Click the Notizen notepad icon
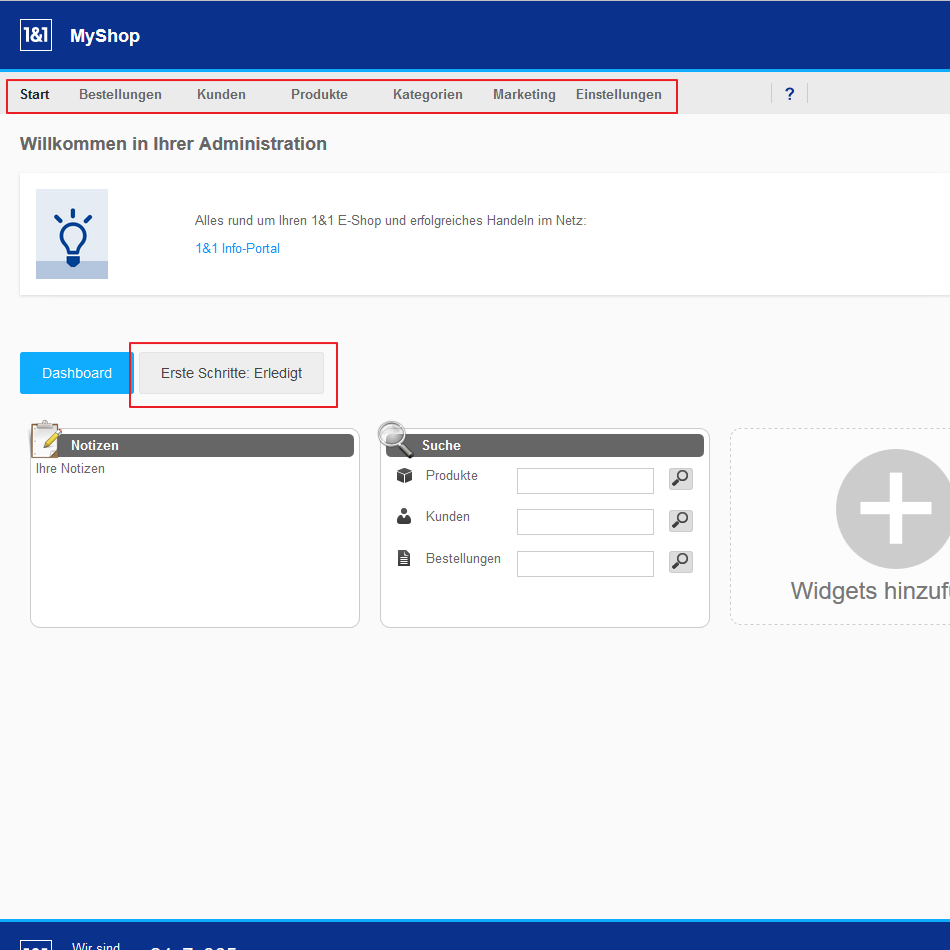950x950 pixels. 46,439
